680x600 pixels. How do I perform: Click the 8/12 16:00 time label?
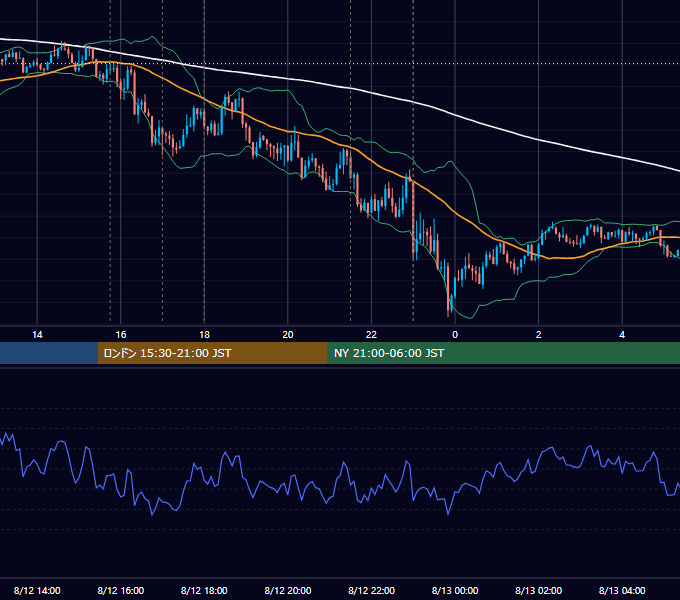(121, 590)
